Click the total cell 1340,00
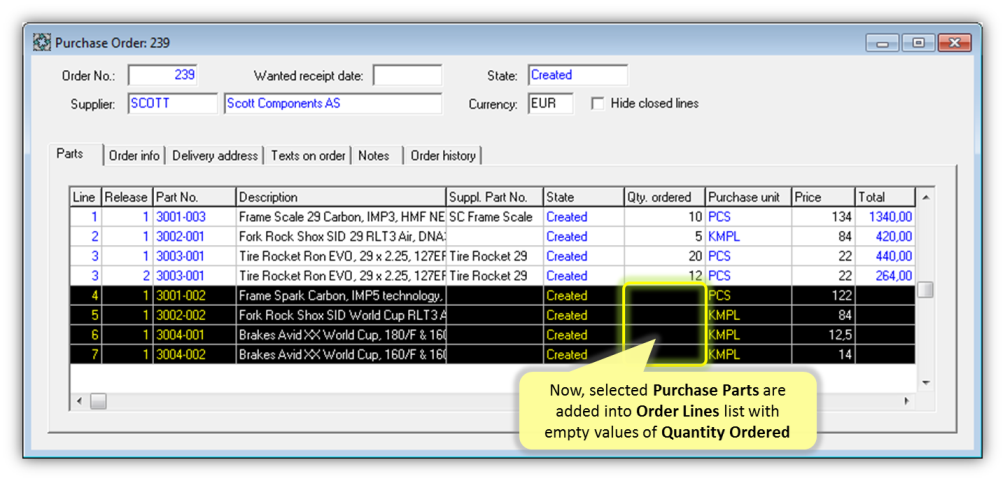The width and height of the screenshot is (1005, 481). 885,217
